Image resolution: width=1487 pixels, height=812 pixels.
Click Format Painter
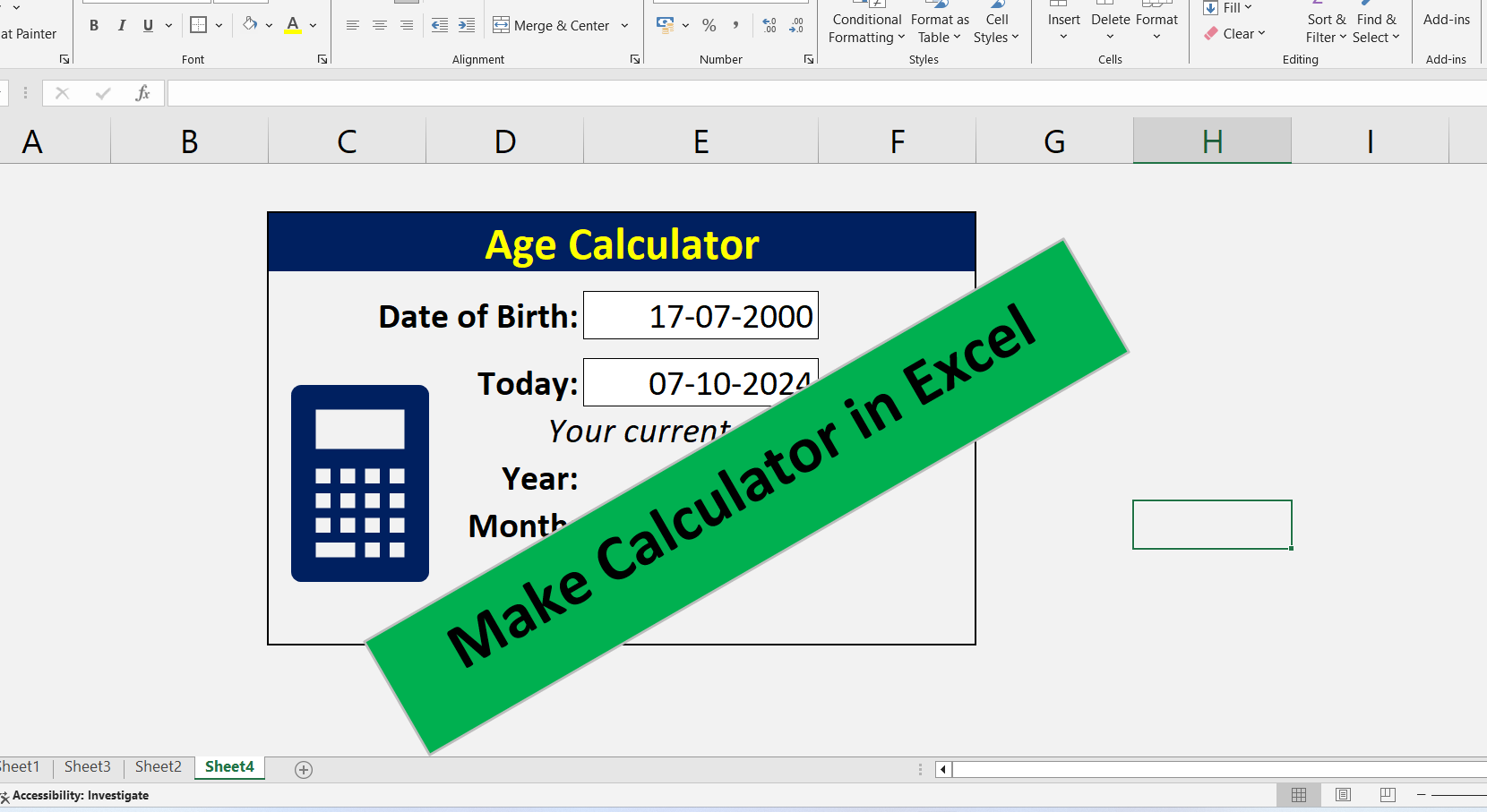(x=29, y=34)
